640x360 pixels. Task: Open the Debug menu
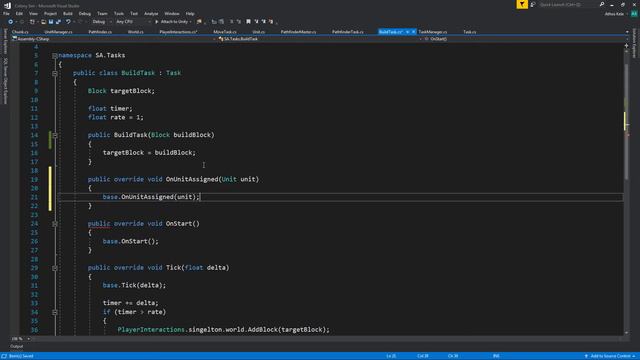click(84, 13)
